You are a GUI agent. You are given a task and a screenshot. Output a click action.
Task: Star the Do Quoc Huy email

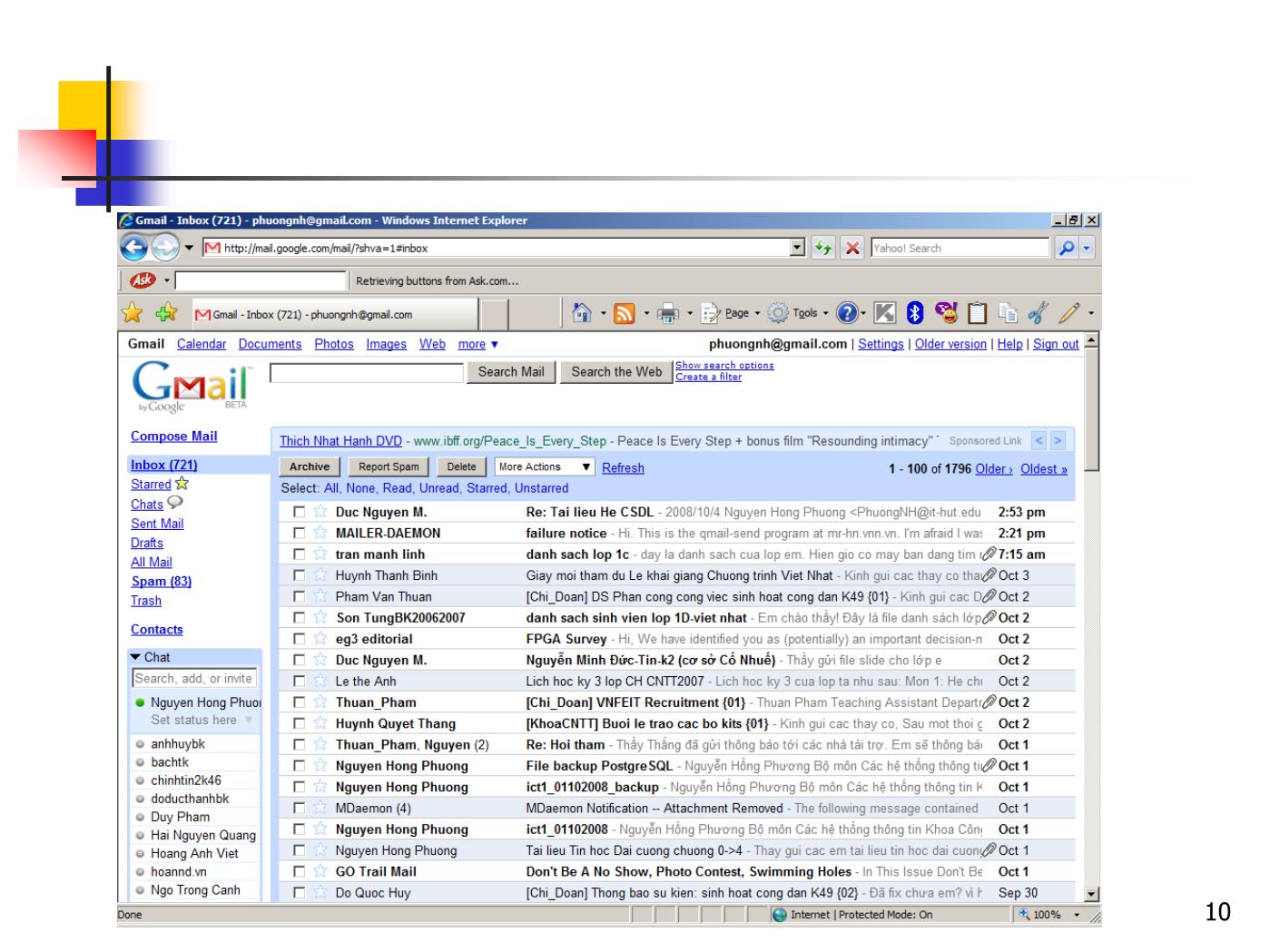(x=320, y=893)
